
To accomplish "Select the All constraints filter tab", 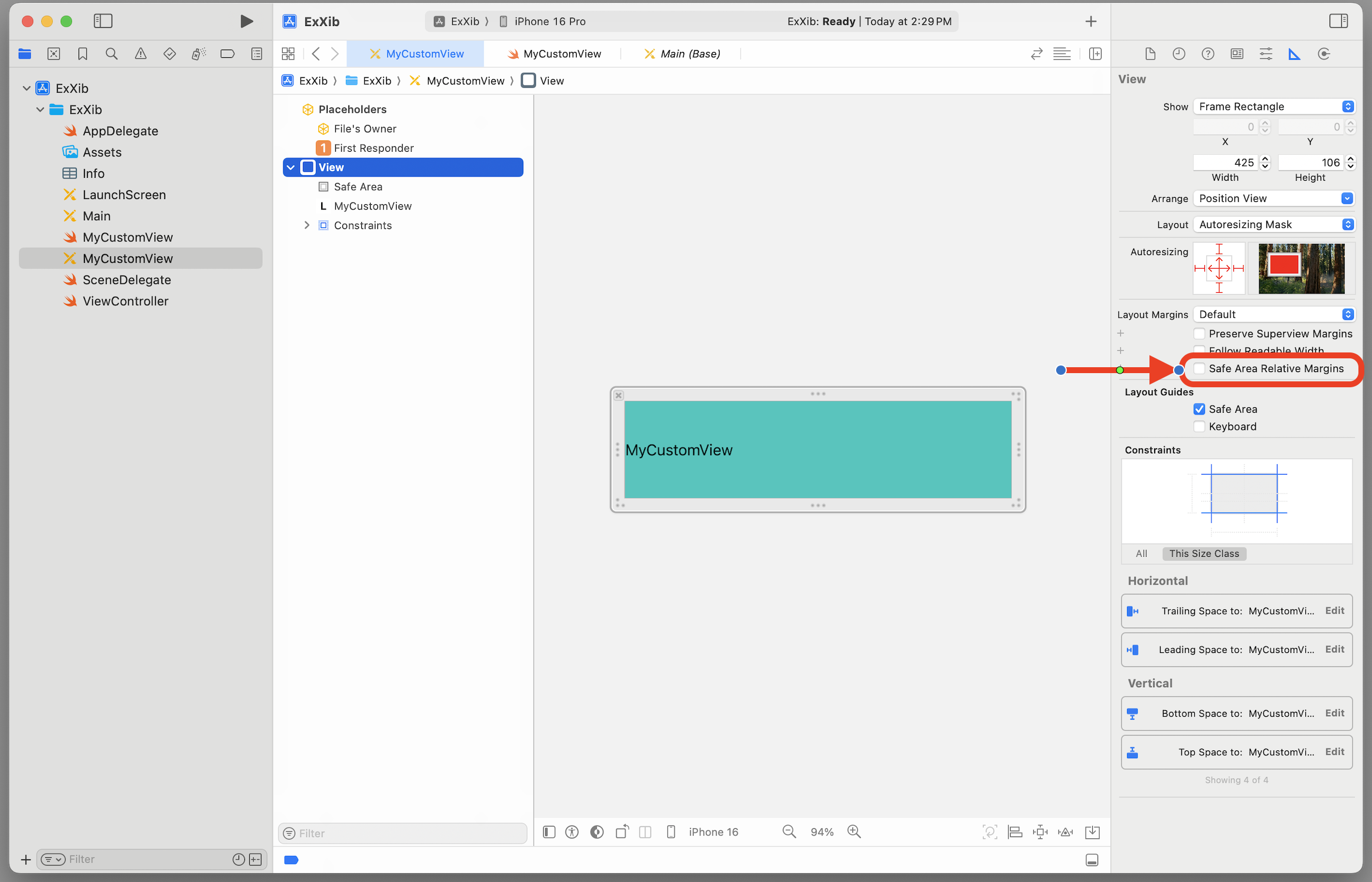I will pyautogui.click(x=1141, y=554).
